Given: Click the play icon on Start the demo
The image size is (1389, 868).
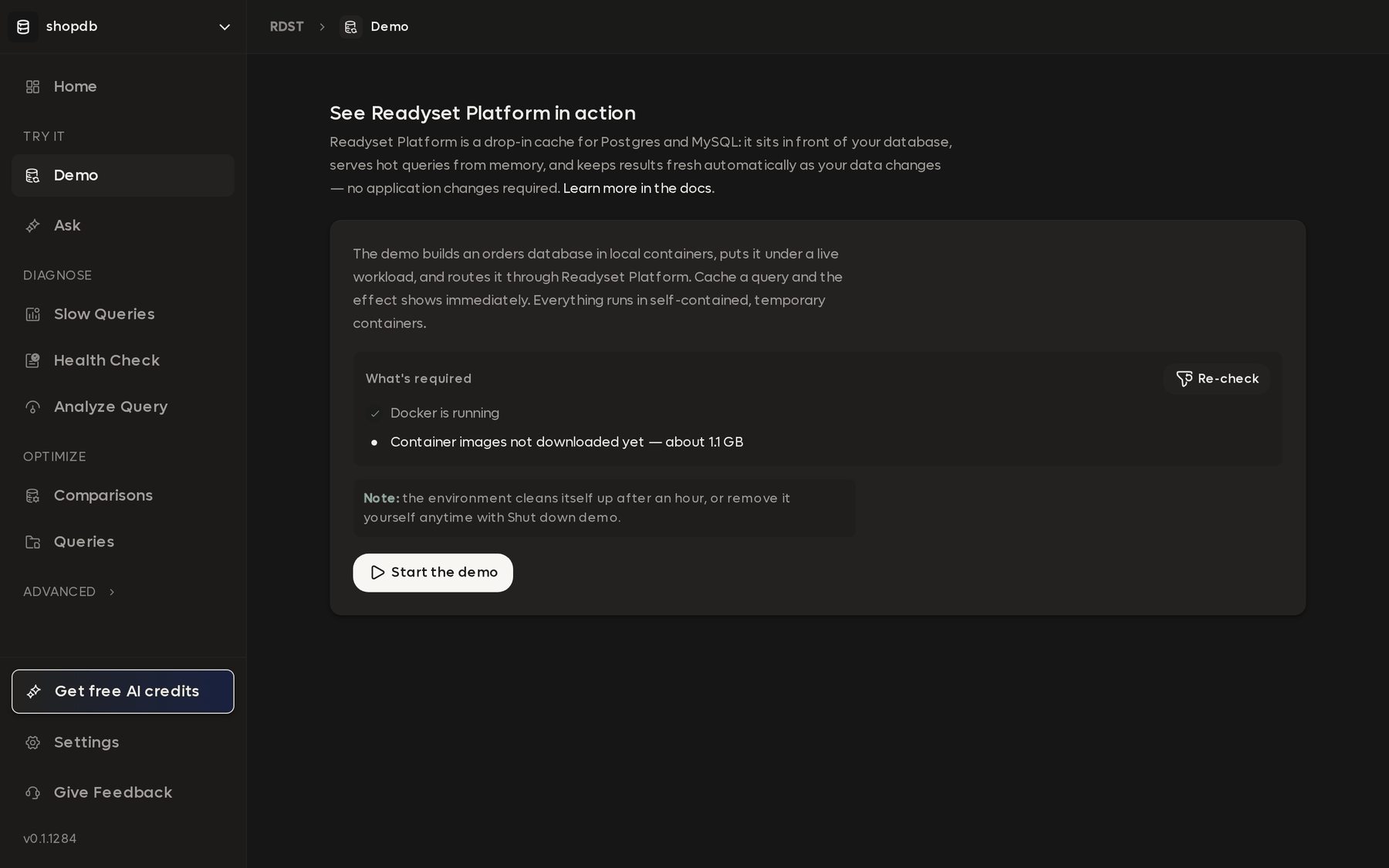Looking at the screenshot, I should click(377, 572).
